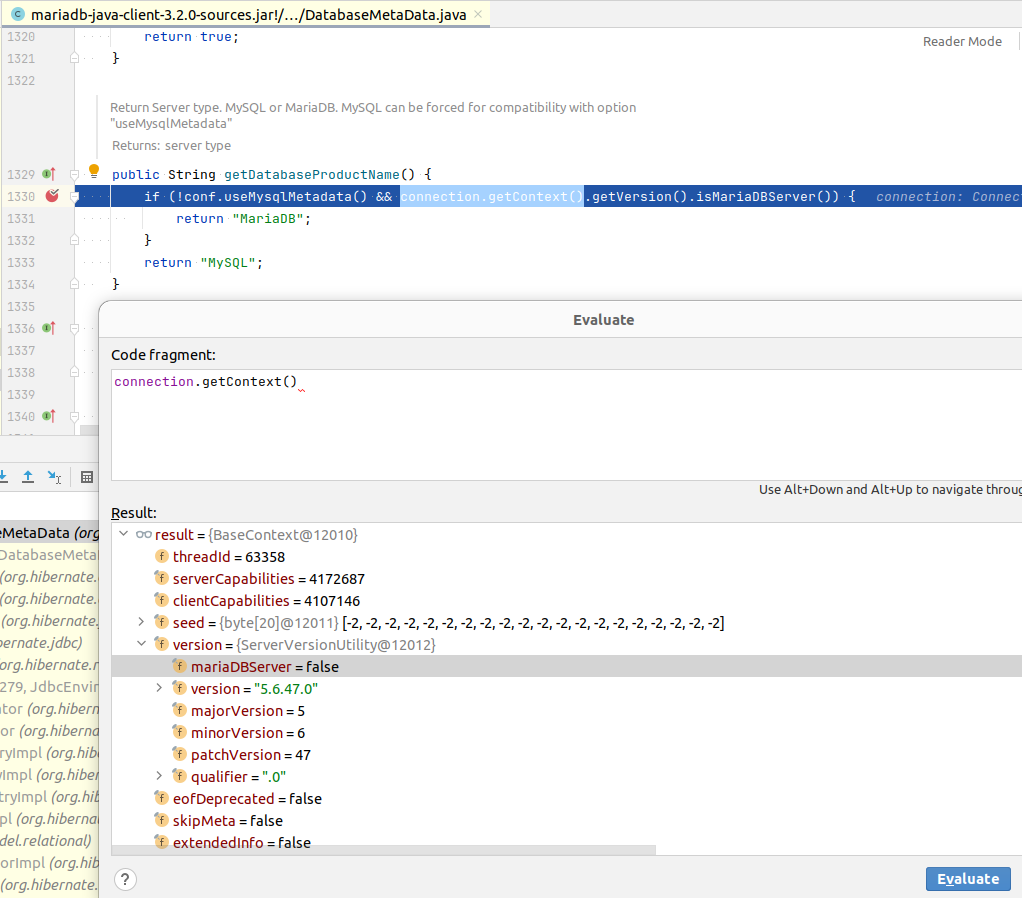The width and height of the screenshot is (1022, 898).
Task: Click the Run to Cursor debugger icon
Action: [x=54, y=477]
